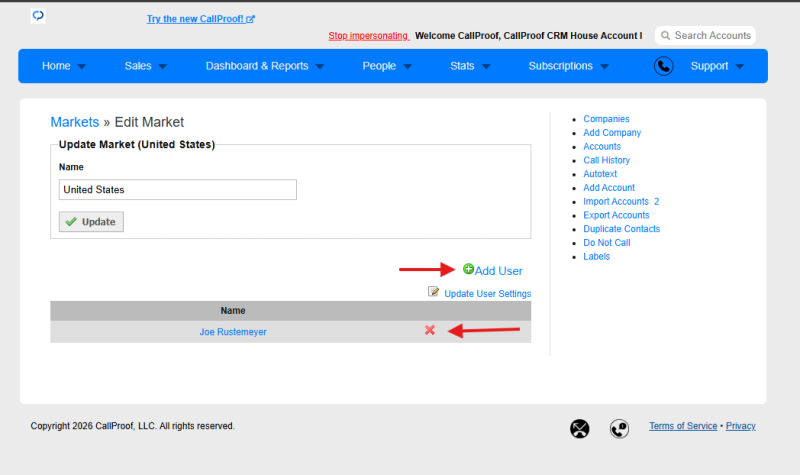Open Export Accounts sidebar link
Viewport: 800px width, 475px height.
click(616, 215)
